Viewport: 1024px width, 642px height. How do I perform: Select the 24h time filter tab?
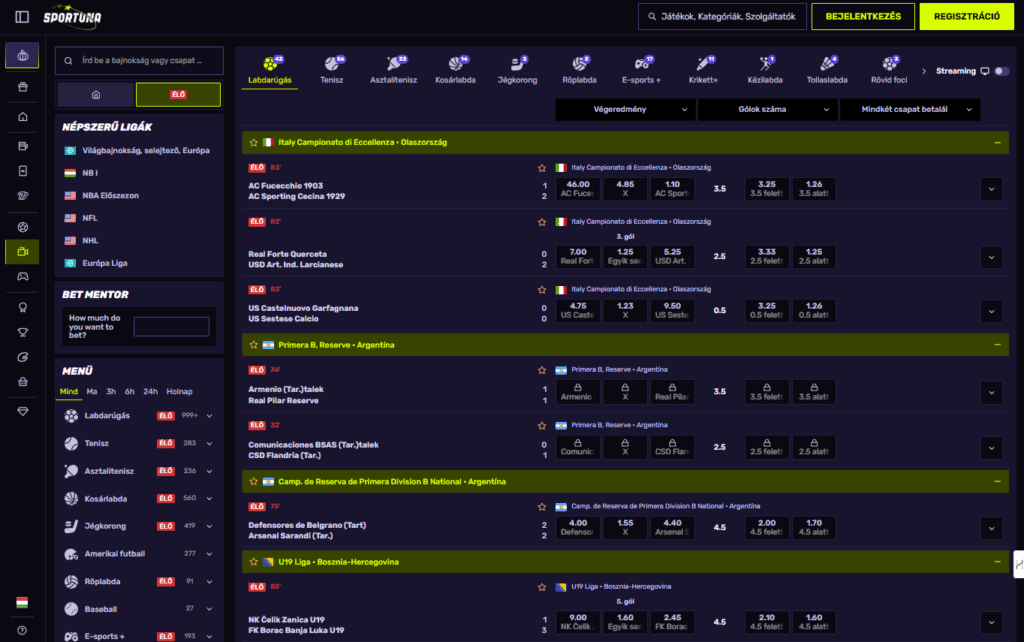(150, 391)
